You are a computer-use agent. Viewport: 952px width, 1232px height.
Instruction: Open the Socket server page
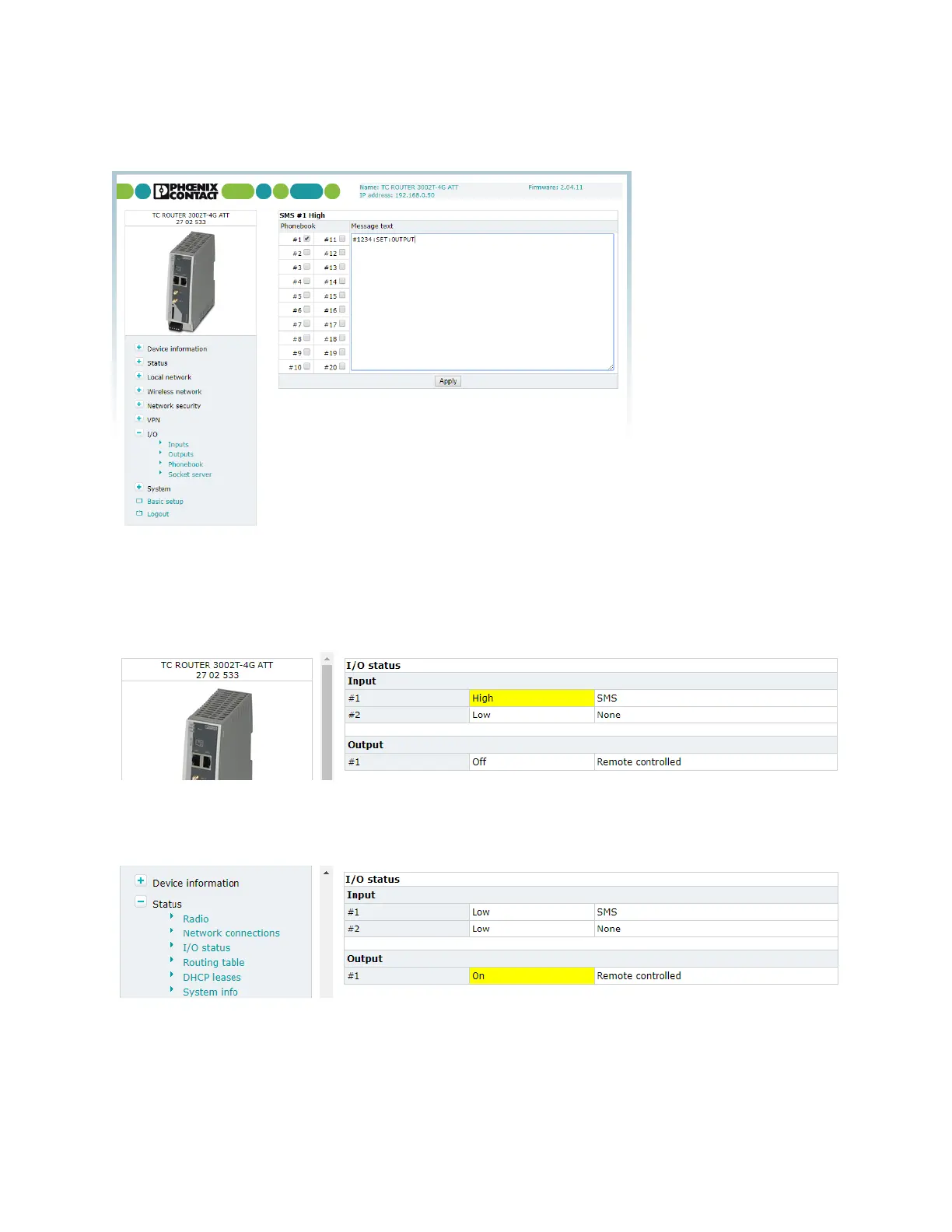[190, 474]
